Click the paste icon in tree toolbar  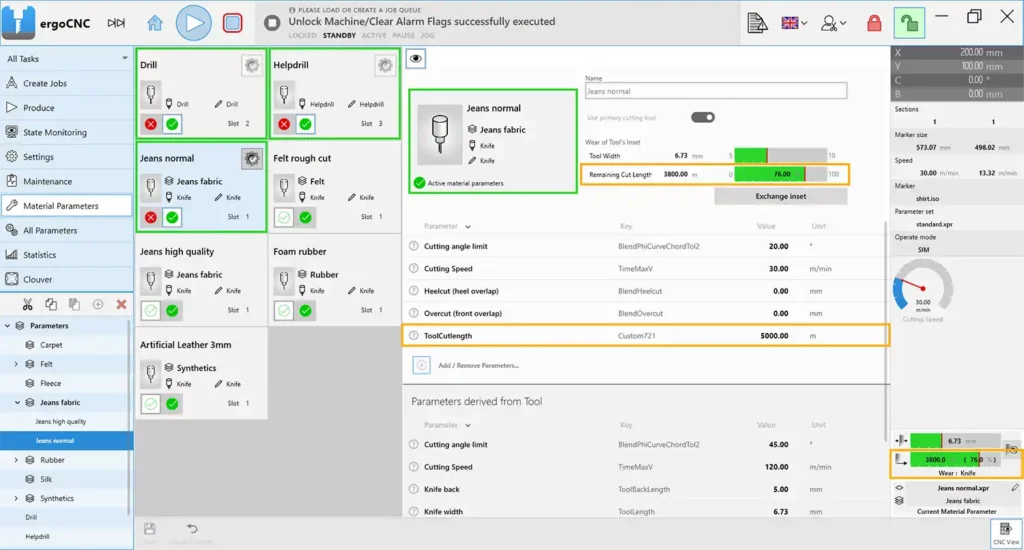pyautogui.click(x=74, y=304)
